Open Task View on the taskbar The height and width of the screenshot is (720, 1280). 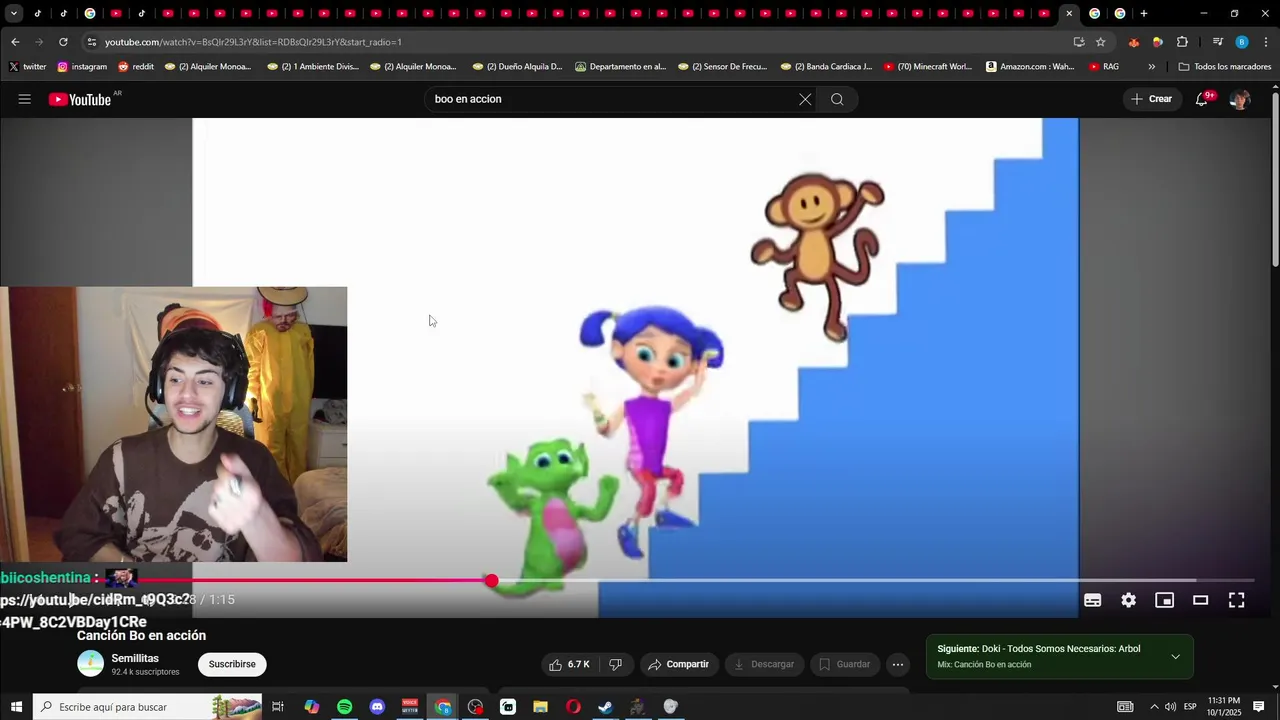[x=278, y=707]
